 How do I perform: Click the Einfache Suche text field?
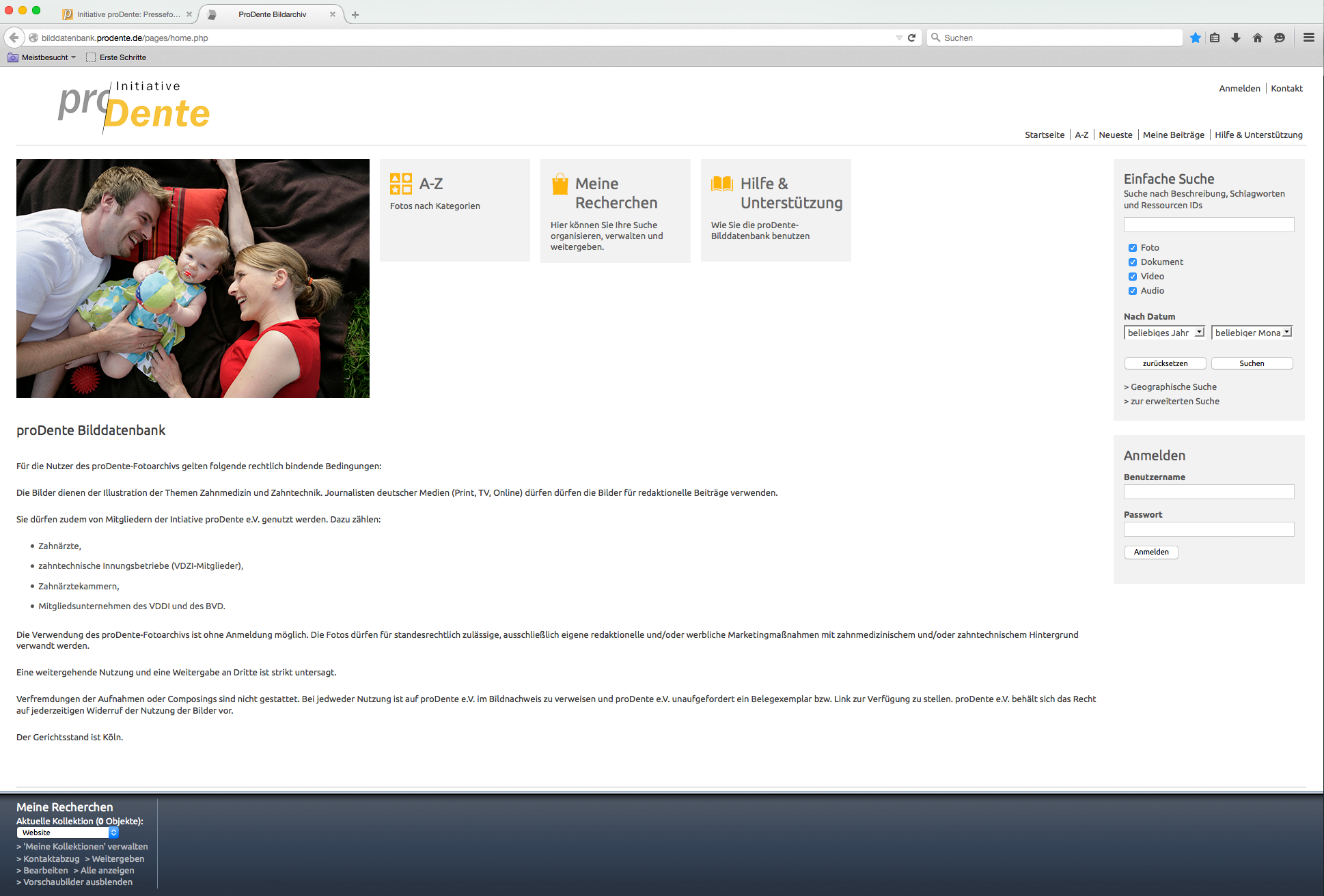point(1209,225)
